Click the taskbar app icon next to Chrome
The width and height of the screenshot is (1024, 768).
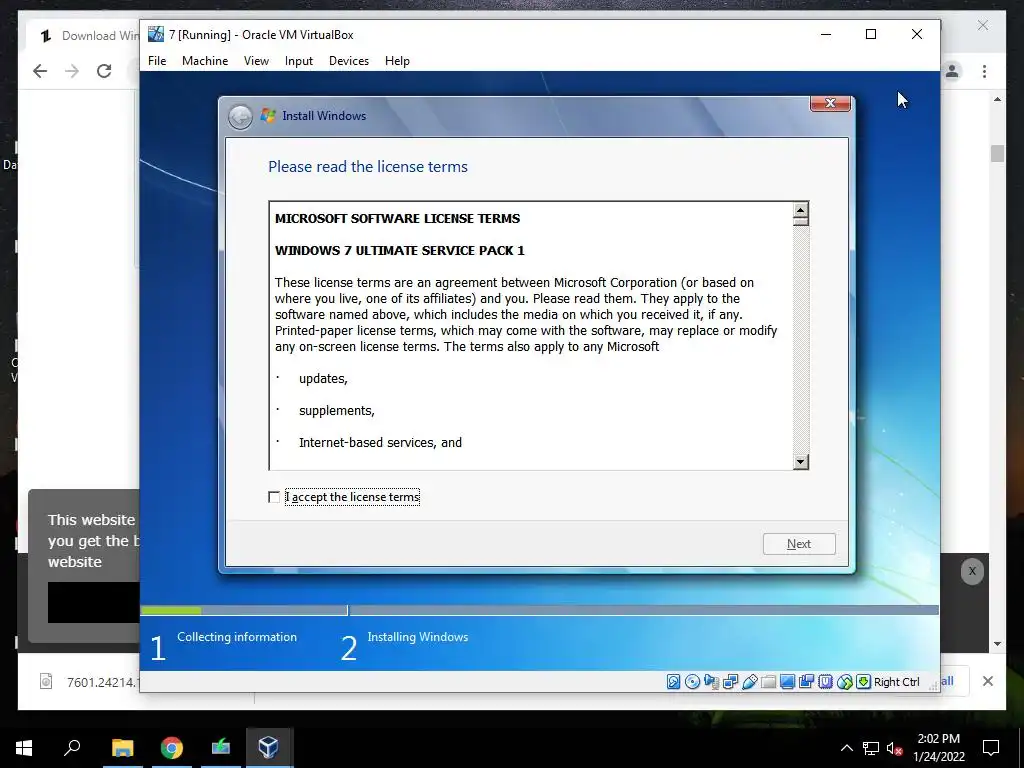[221, 748]
